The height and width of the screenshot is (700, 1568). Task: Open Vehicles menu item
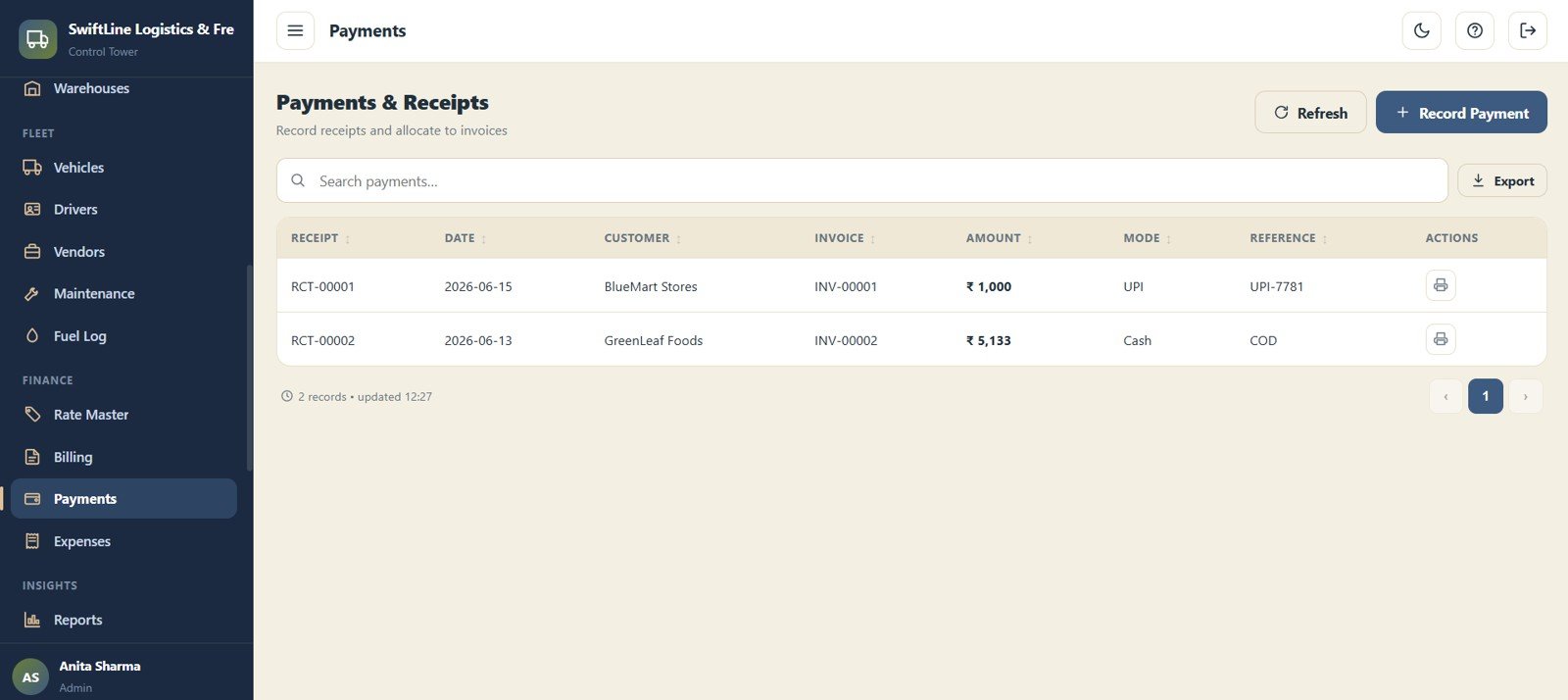click(123, 168)
